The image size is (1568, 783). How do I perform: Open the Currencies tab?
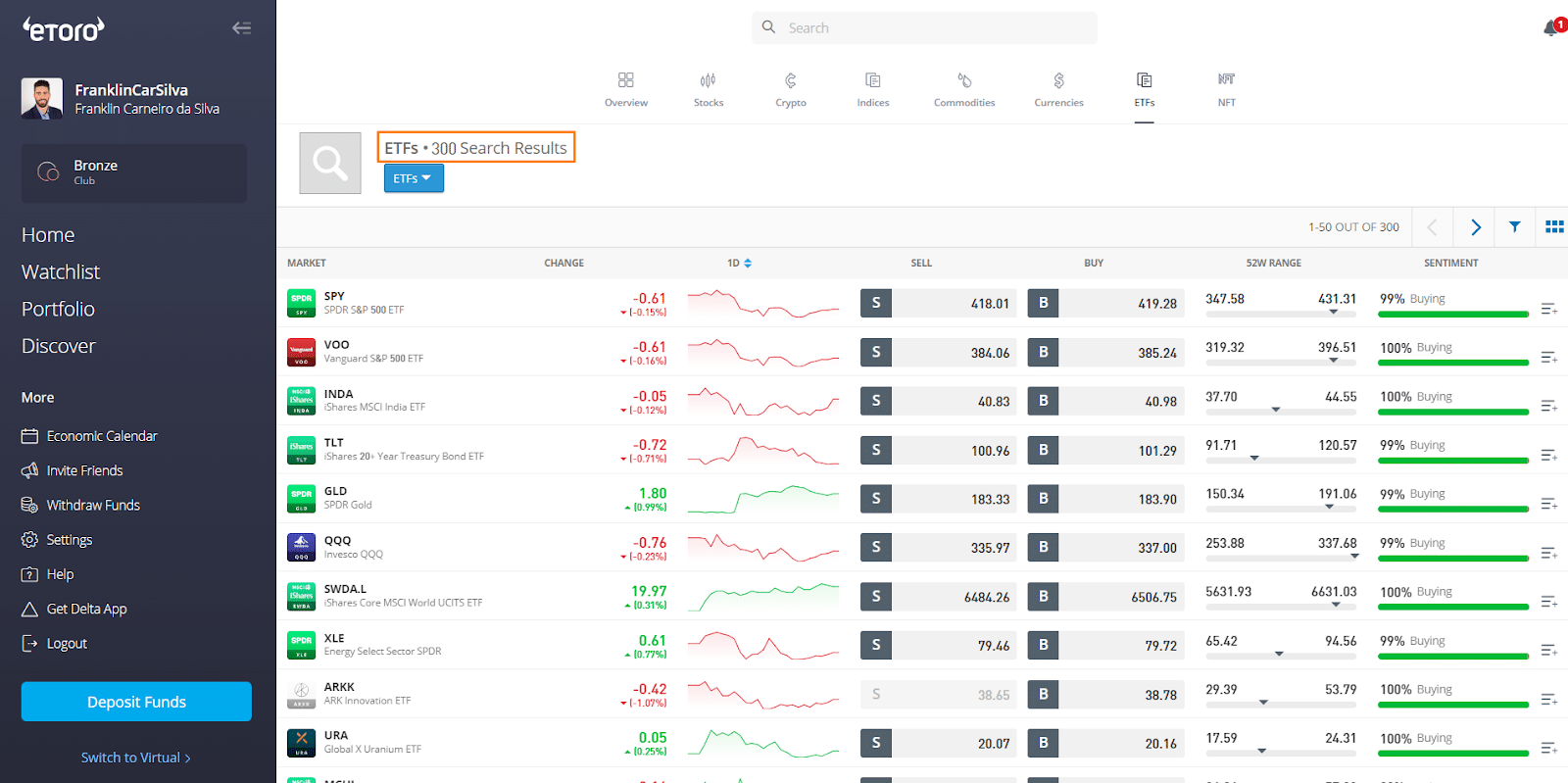coord(1059,89)
